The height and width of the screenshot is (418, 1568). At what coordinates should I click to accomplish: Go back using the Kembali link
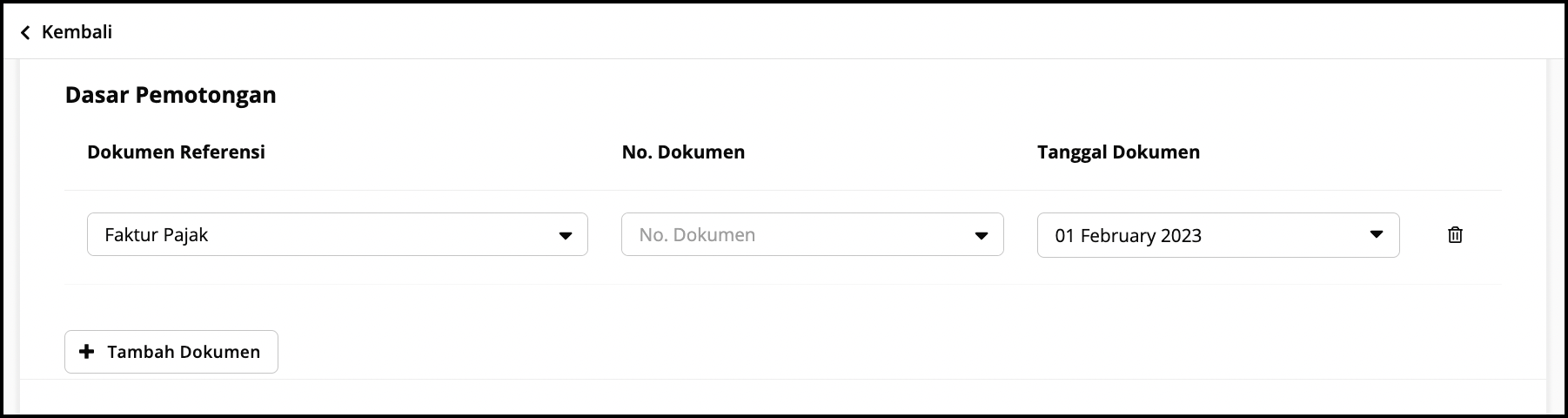(x=77, y=32)
